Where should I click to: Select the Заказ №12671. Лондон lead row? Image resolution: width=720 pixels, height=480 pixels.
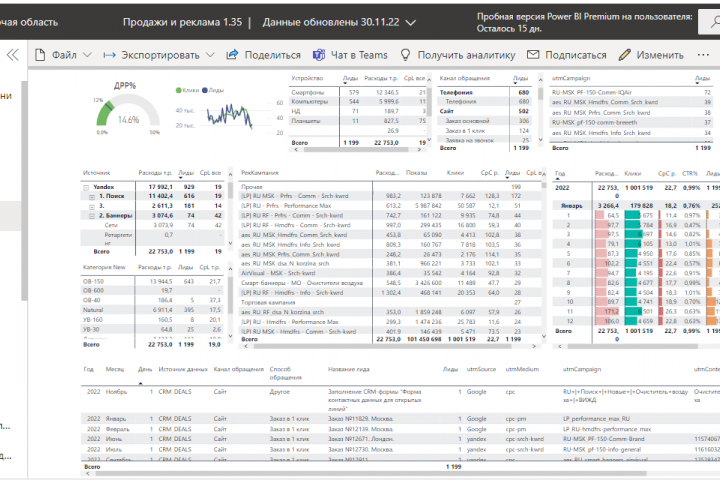coord(400,439)
